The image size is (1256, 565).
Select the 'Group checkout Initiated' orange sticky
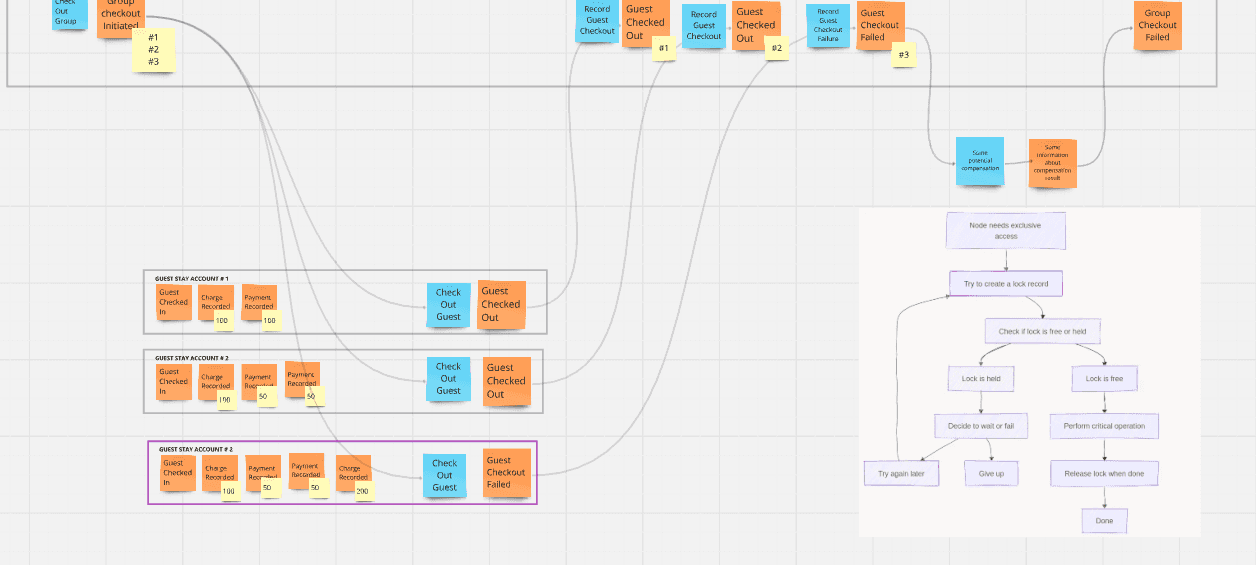click(121, 18)
